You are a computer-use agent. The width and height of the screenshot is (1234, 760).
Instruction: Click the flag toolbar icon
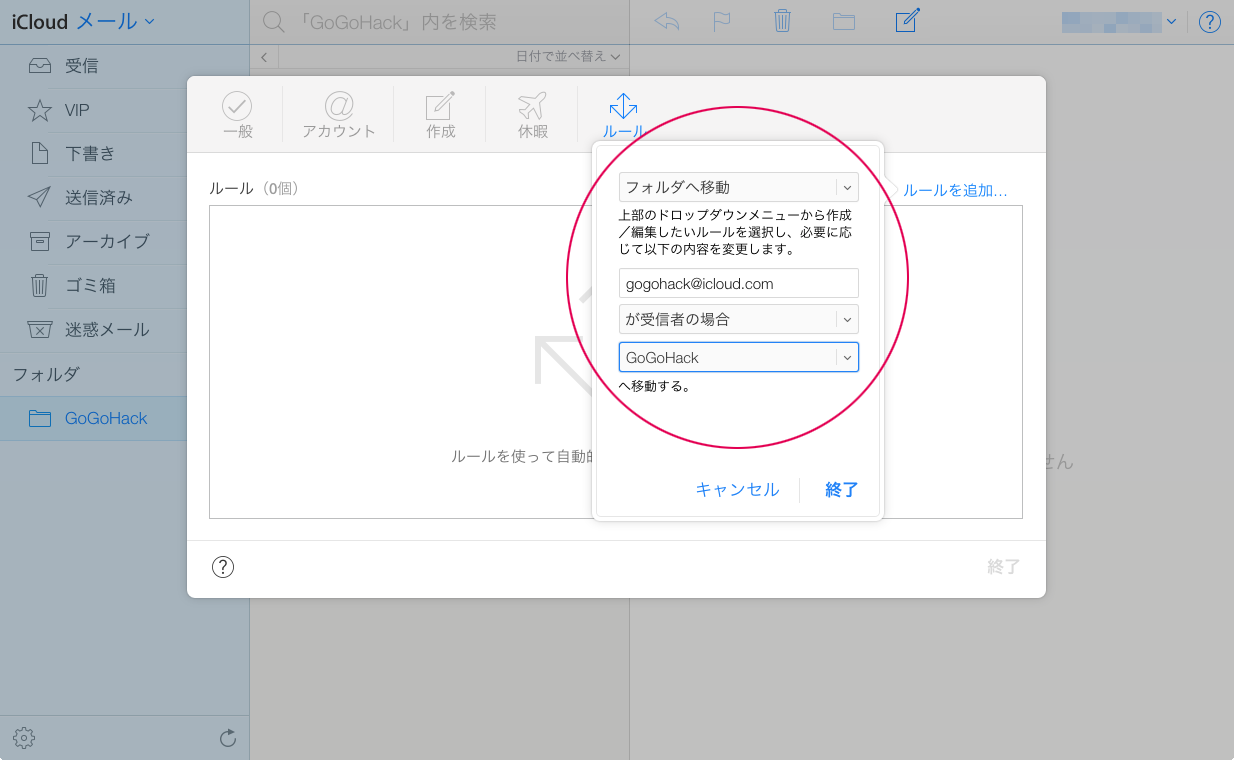pyautogui.click(x=722, y=21)
